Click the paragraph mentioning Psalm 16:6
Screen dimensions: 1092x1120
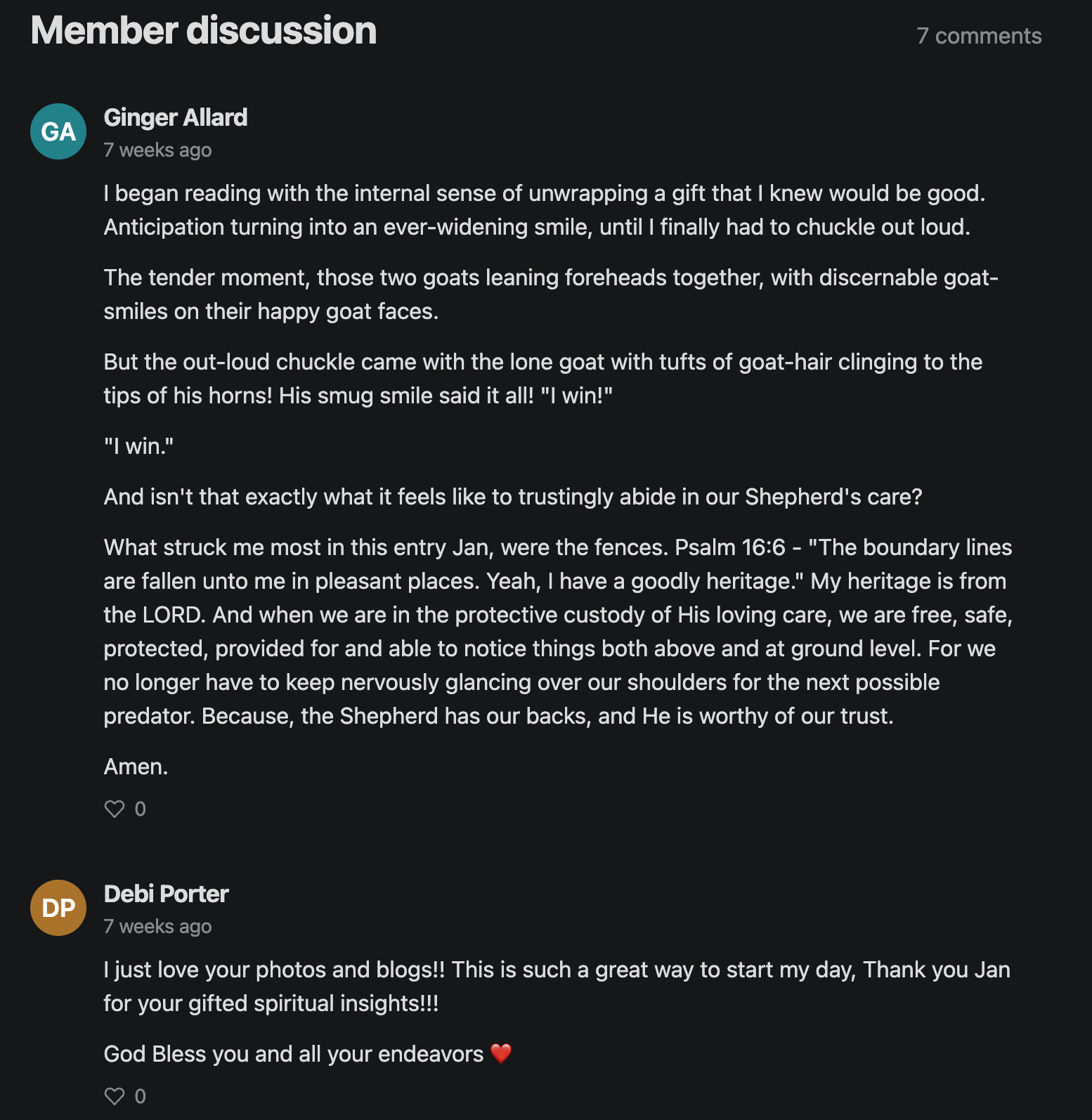(559, 632)
